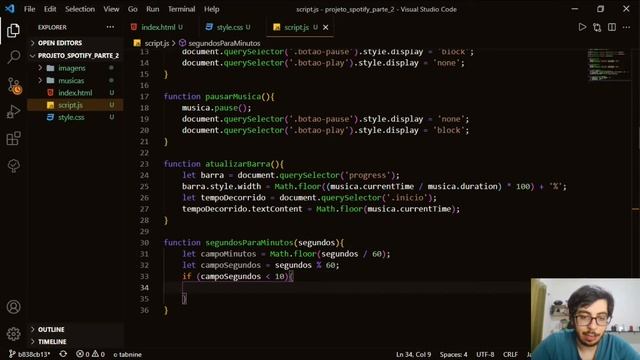Open the Terminal menu
Image resolution: width=640 pixels, height=360 pixels.
[181, 9]
